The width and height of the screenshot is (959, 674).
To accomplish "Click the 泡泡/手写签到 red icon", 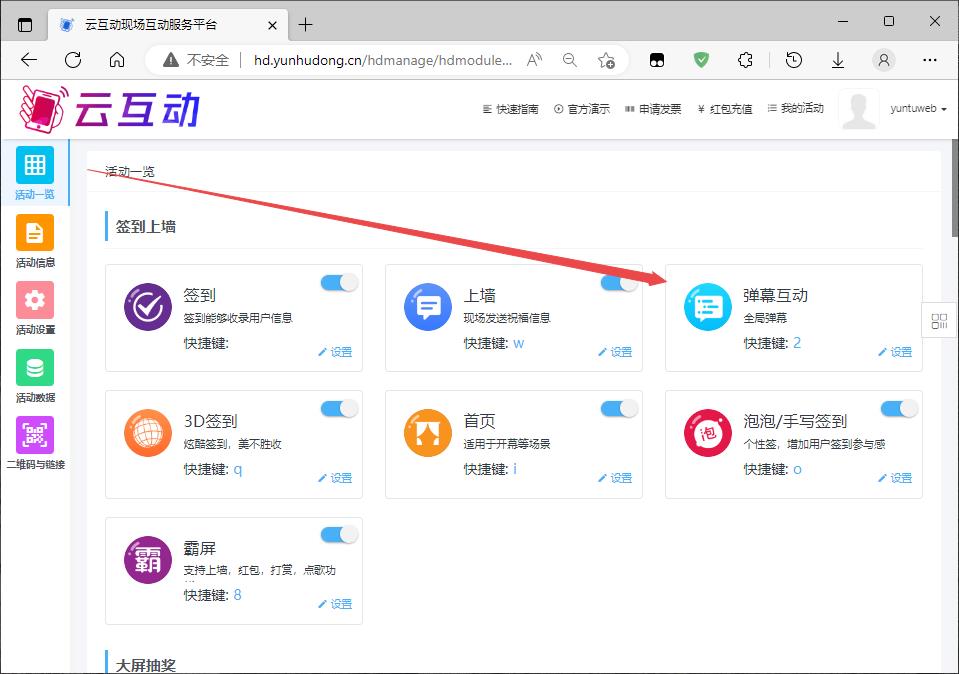I will [x=708, y=433].
